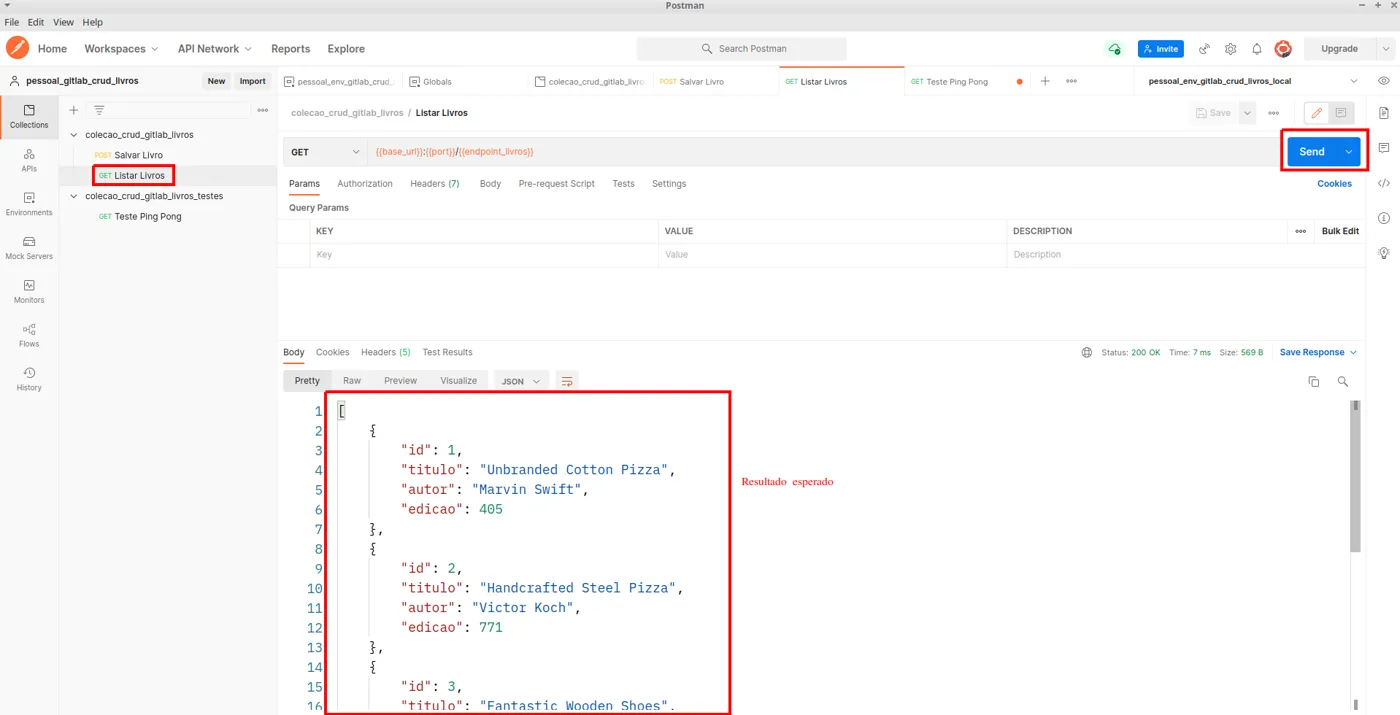The image size is (1400, 715).
Task: Open the Save options dropdown arrow
Action: [1247, 113]
